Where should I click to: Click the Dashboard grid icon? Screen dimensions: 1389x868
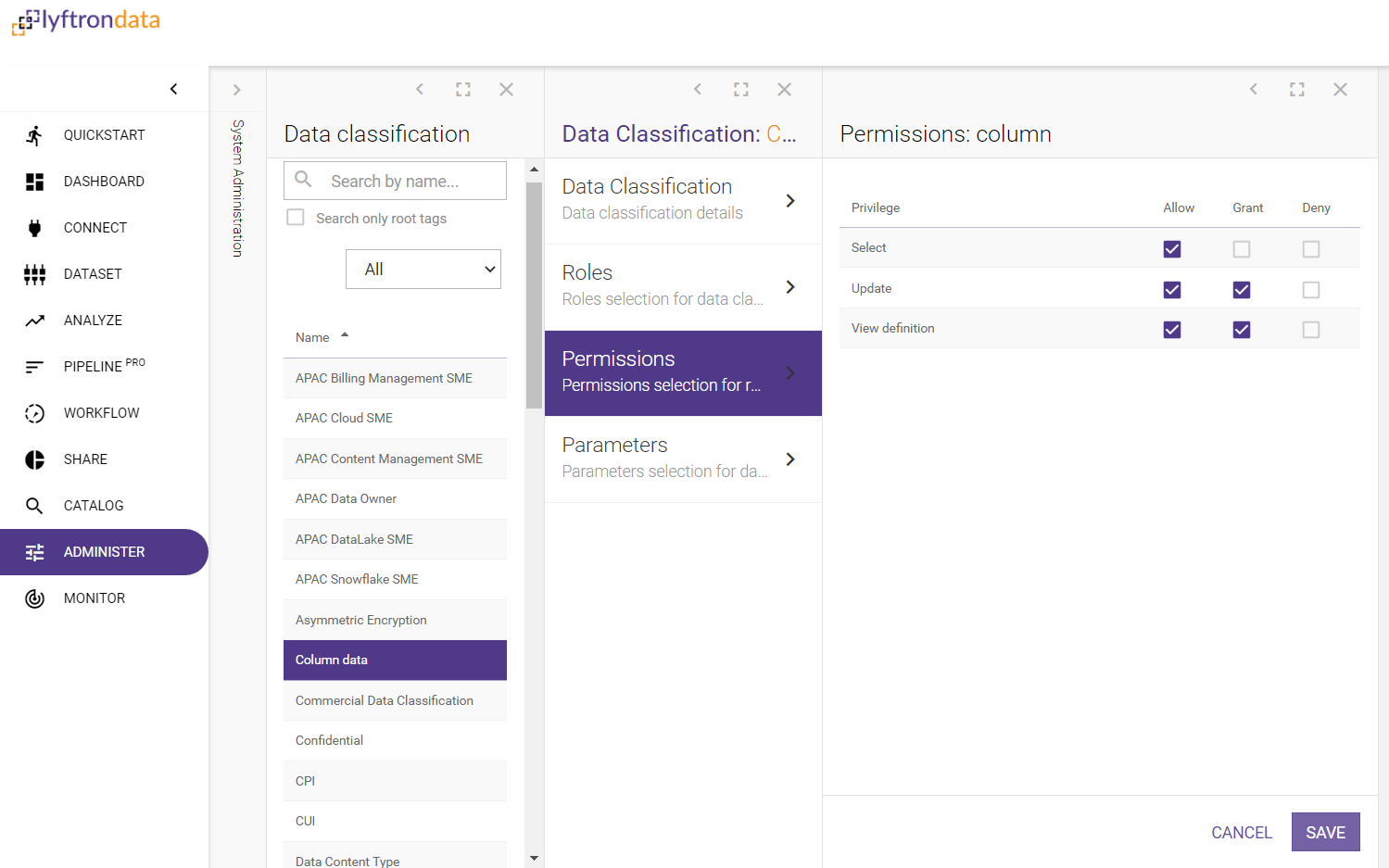[34, 182]
